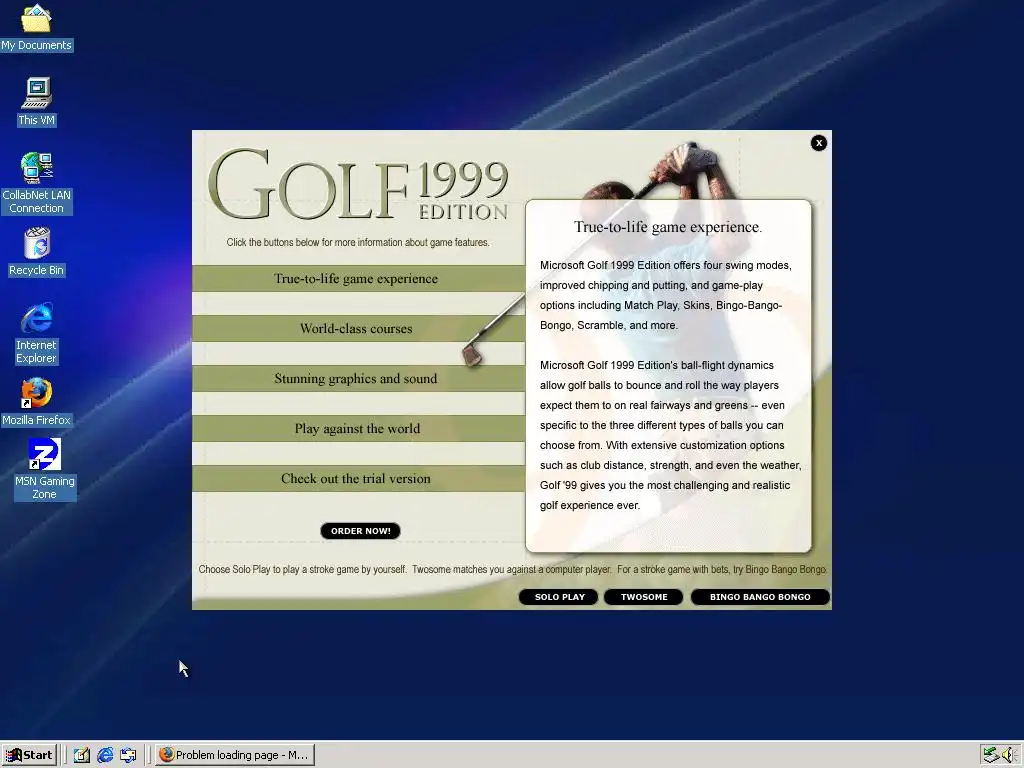Click quick launch notepad-style icon
1024x768 pixels.
(x=82, y=755)
